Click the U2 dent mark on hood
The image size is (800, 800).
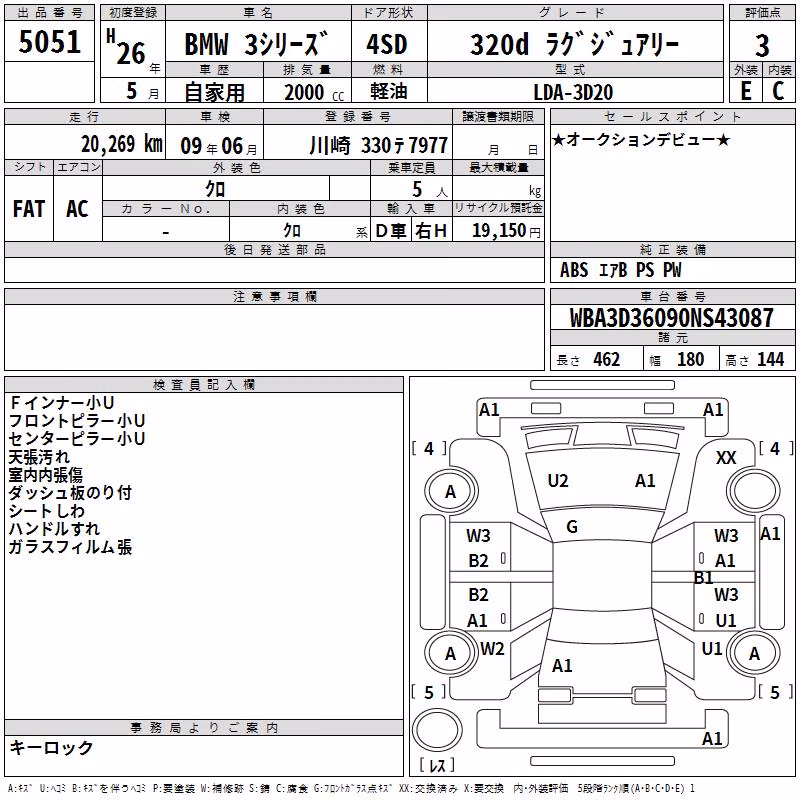pyautogui.click(x=558, y=481)
